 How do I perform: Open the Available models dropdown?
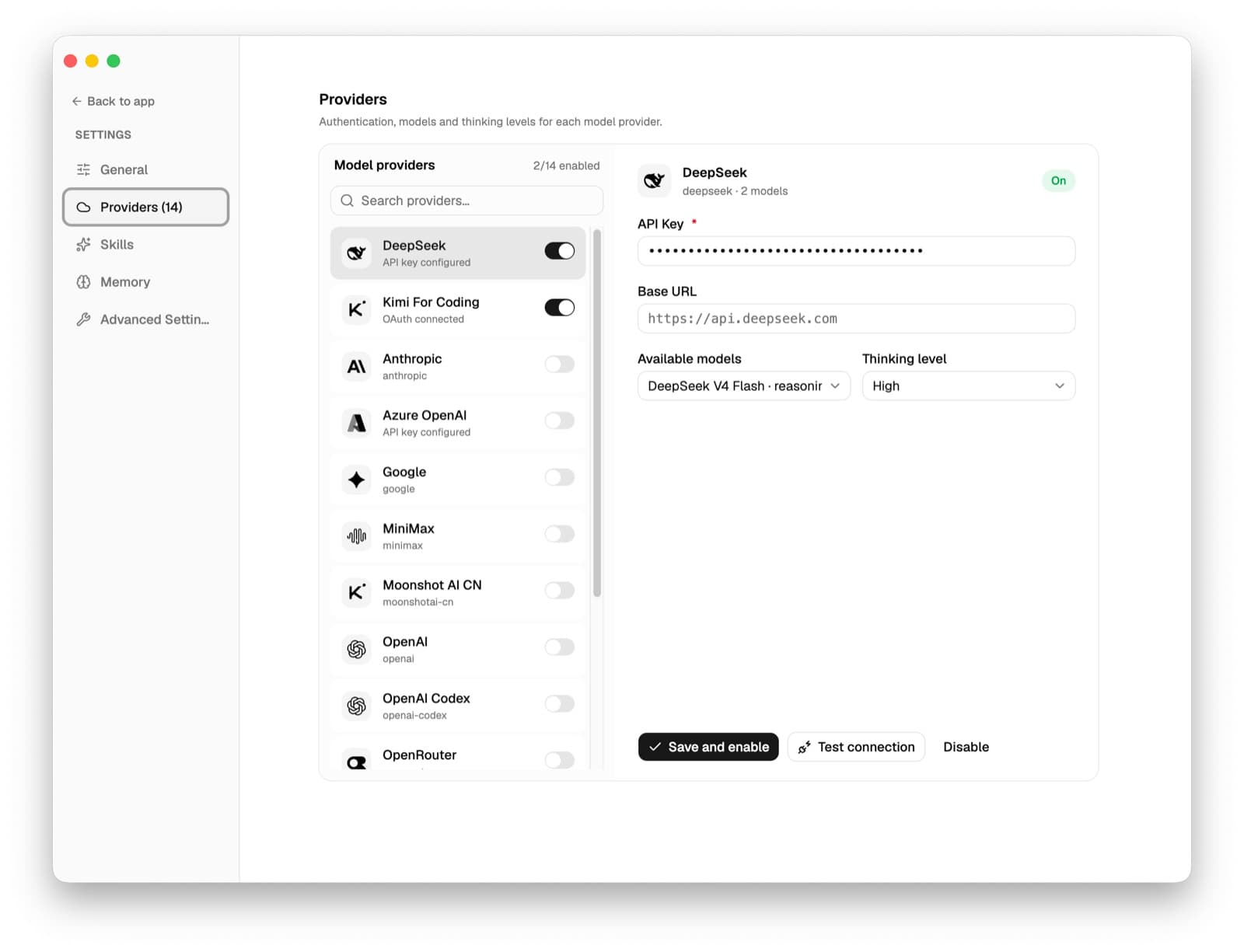pyautogui.click(x=744, y=386)
